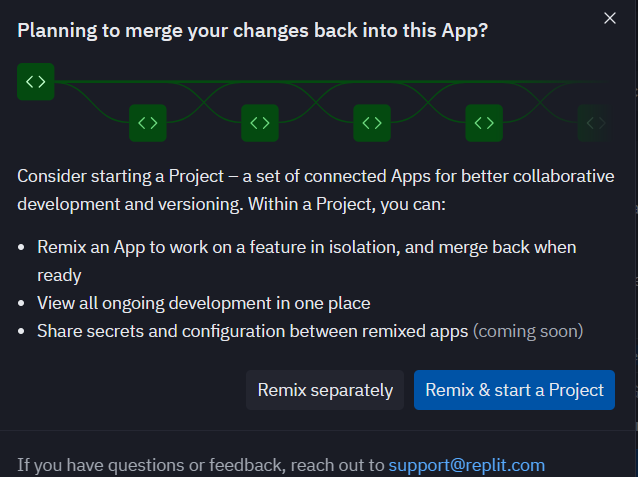Screen dimensions: 638x477
Task: Choose Remix separately
Action: (325, 390)
